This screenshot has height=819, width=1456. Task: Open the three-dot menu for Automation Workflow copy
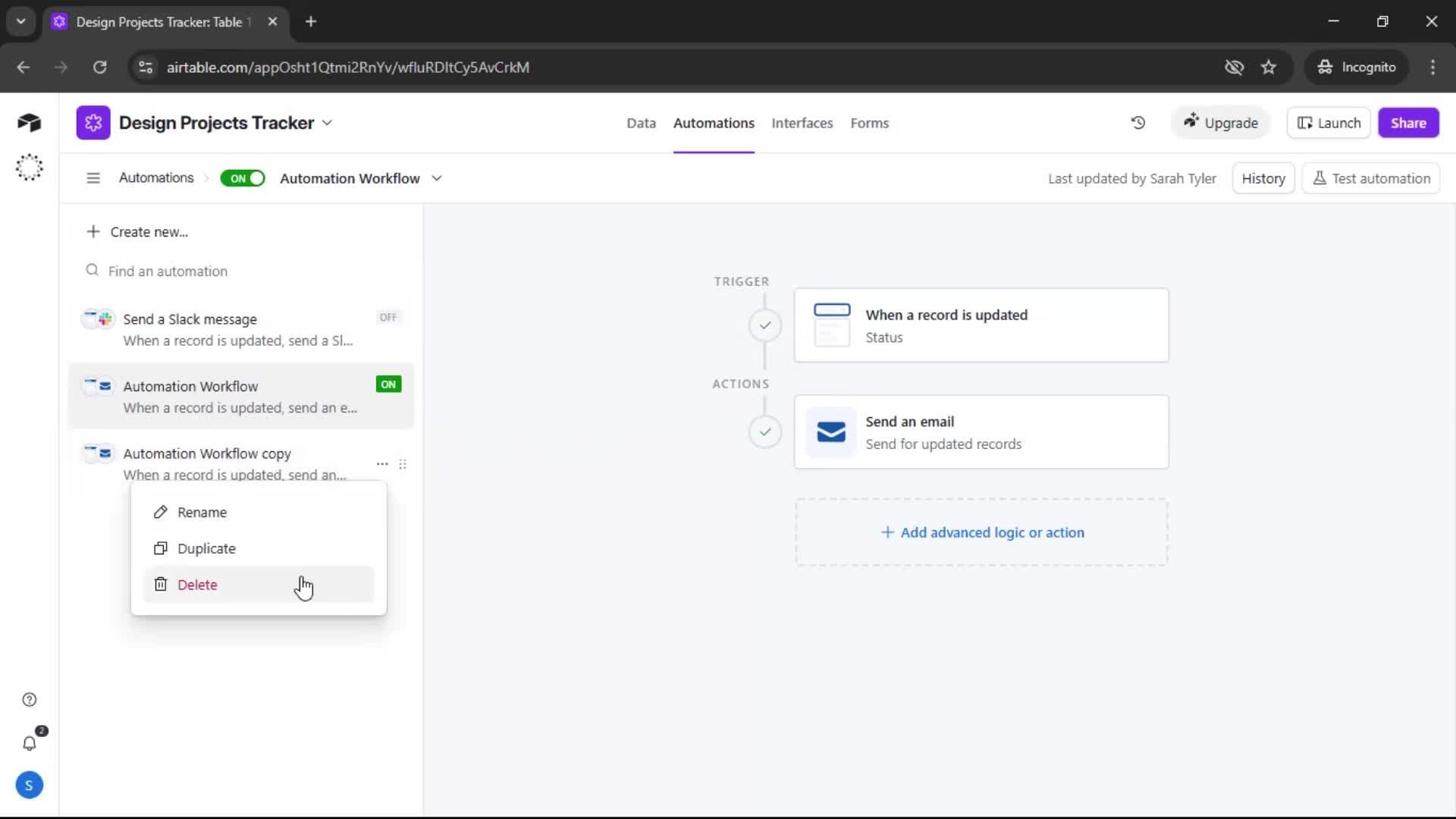coord(382,464)
